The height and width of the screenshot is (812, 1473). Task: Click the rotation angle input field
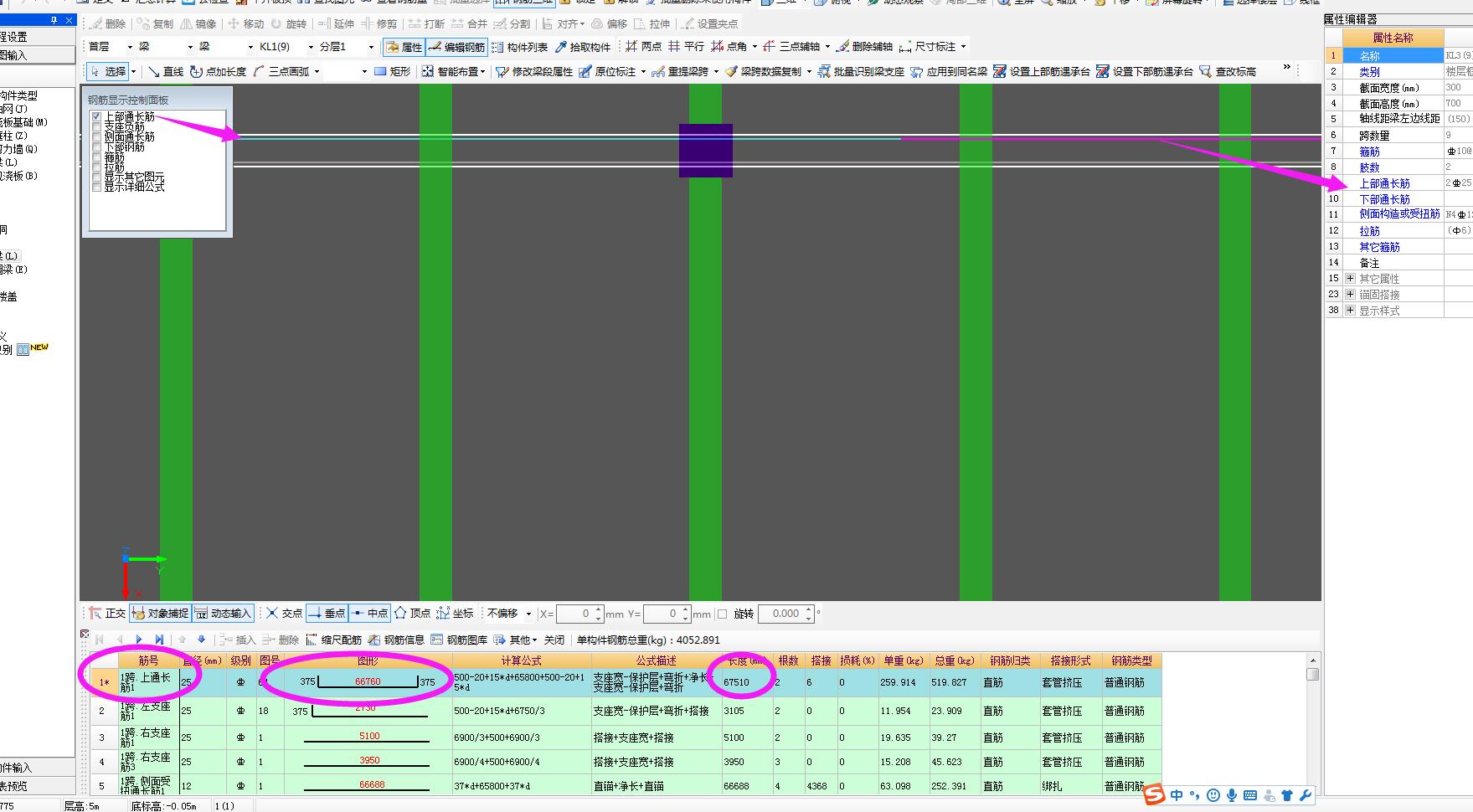786,614
